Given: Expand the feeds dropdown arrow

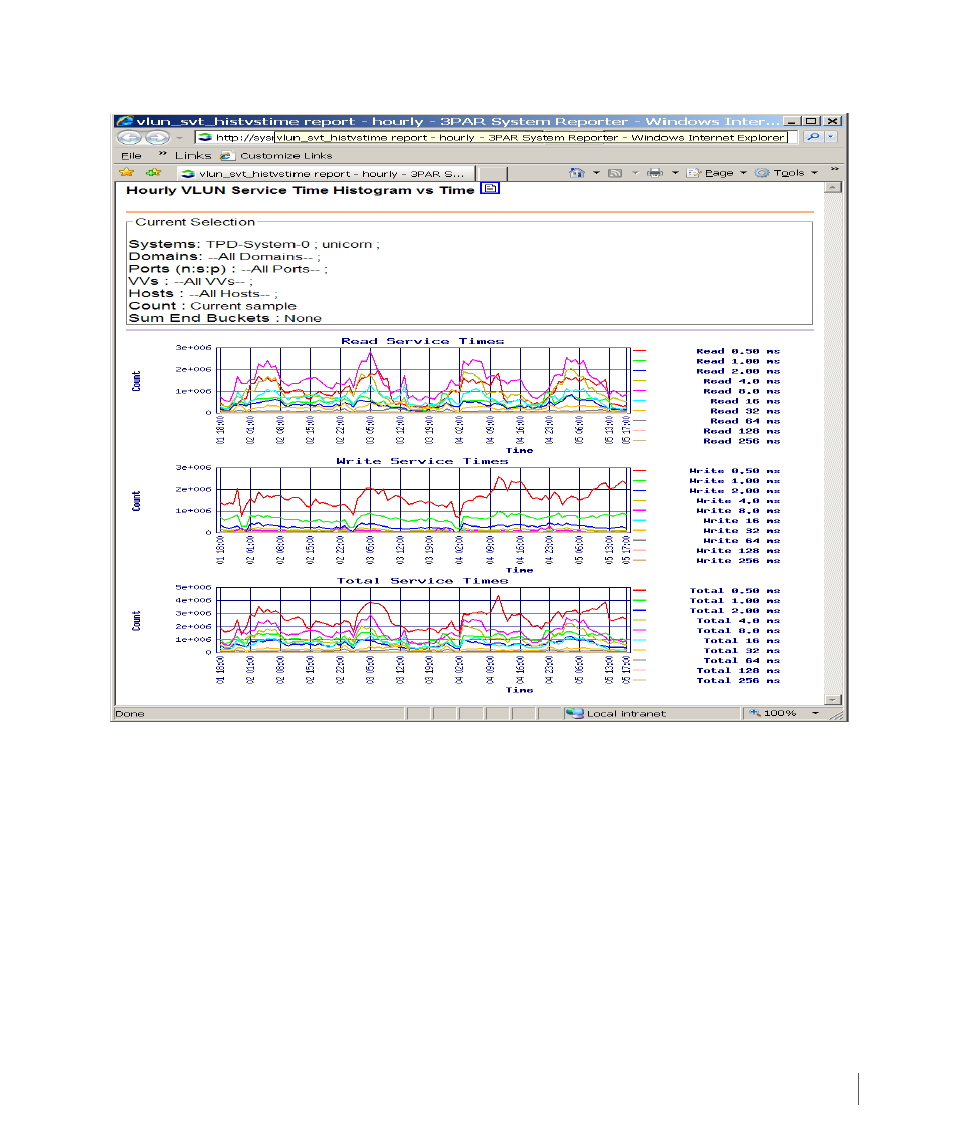Looking at the screenshot, I should point(635,173).
